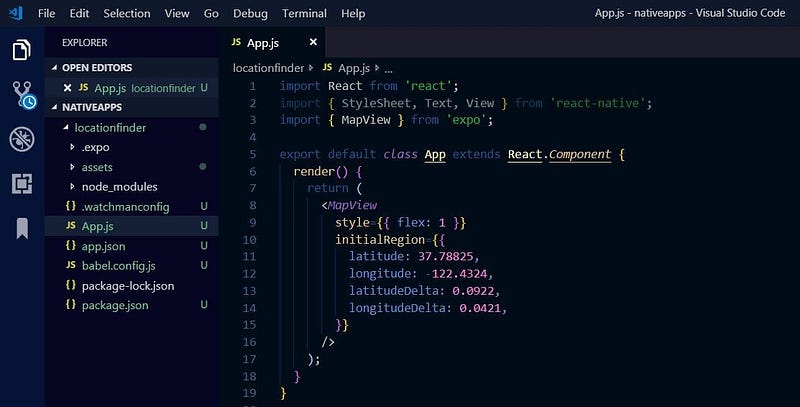Image resolution: width=800 pixels, height=407 pixels.
Task: Open the Extensions view icon
Action: pos(22,183)
